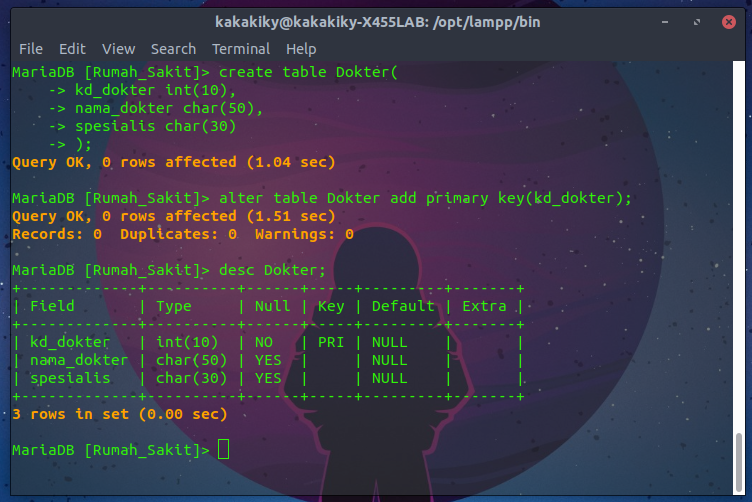
Task: Click 'Query OK, 0 rows affected (1.04 sec)'
Action: point(174,162)
